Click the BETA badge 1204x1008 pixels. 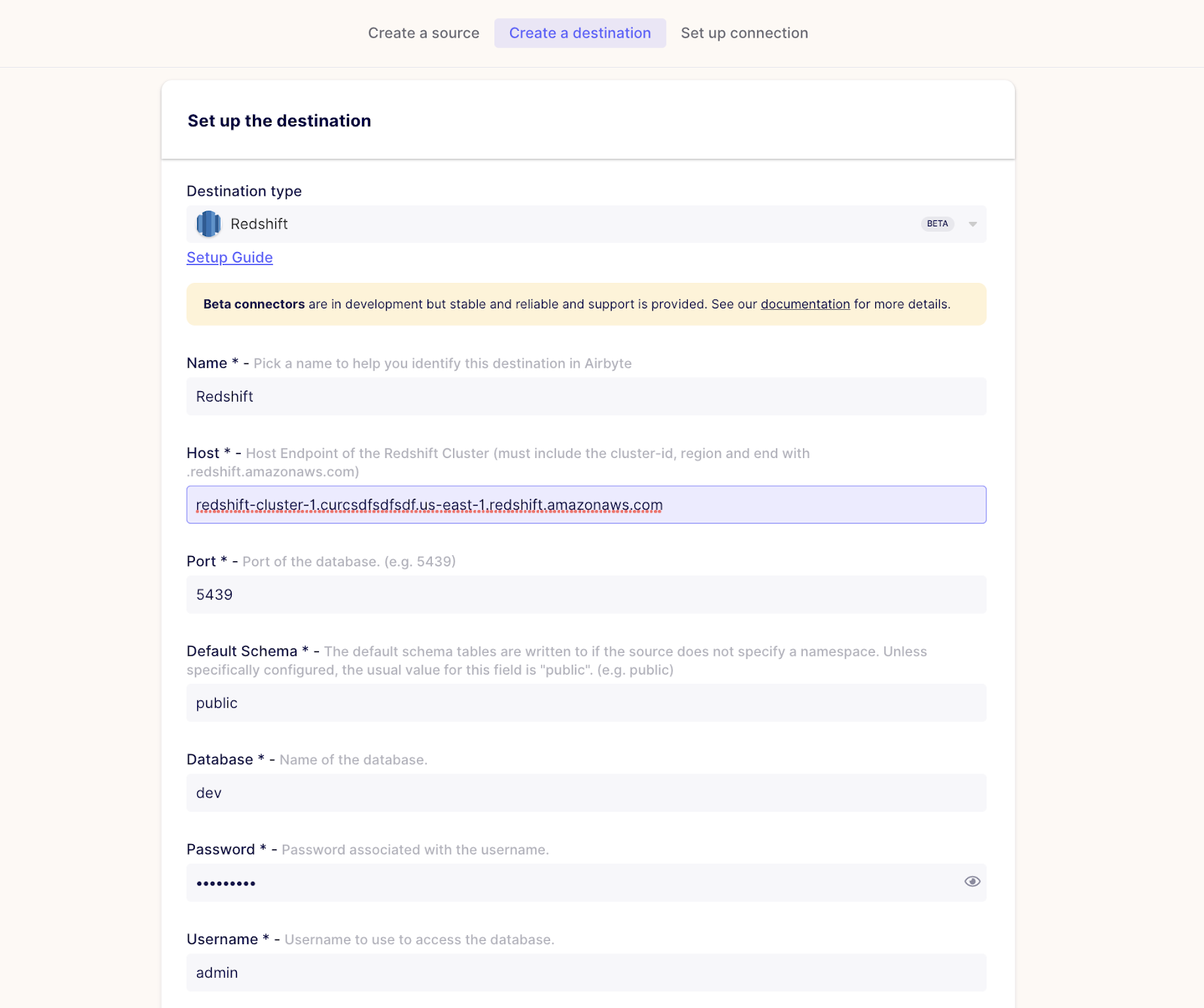(x=937, y=224)
